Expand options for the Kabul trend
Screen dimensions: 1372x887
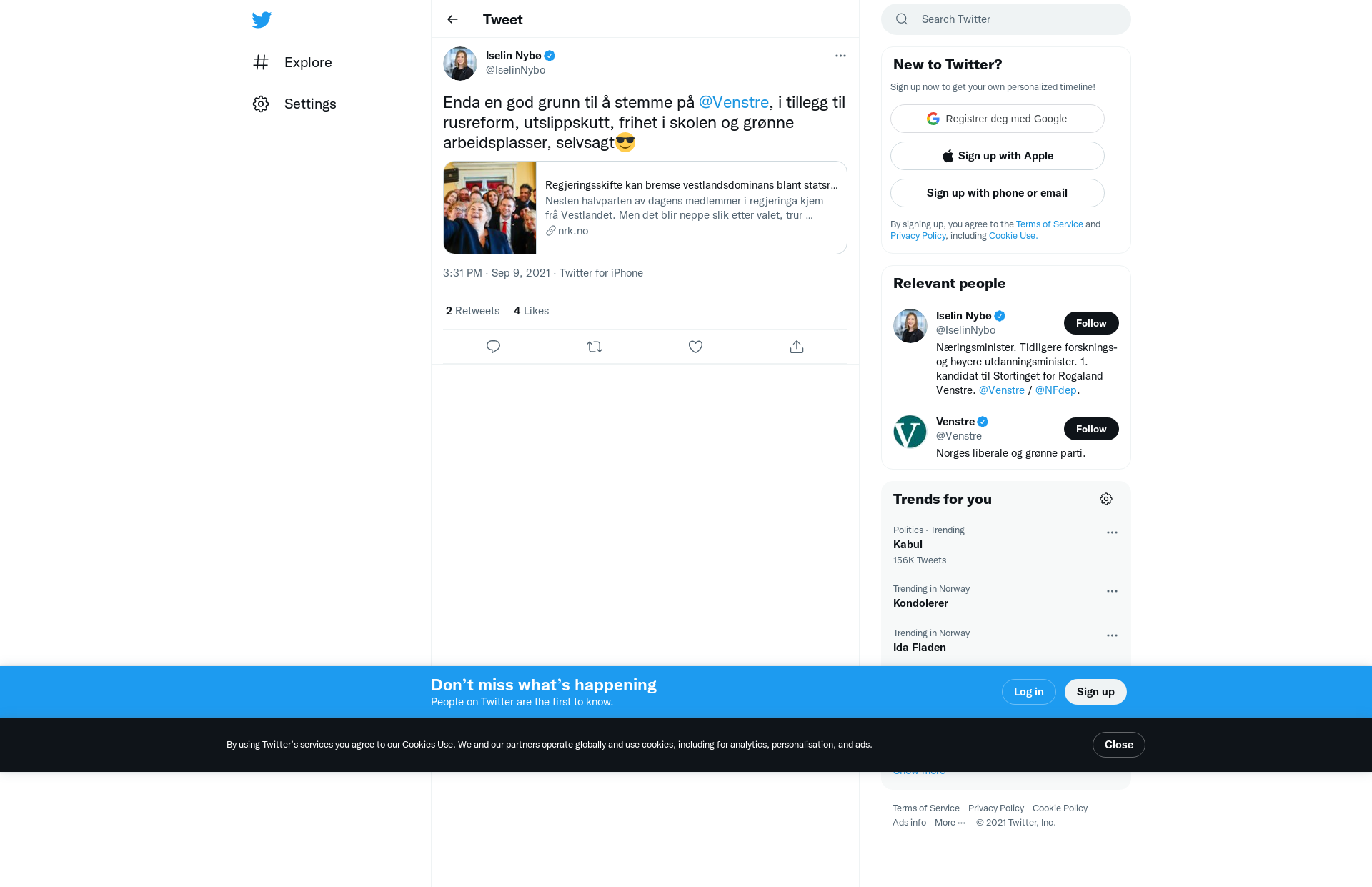(x=1112, y=532)
